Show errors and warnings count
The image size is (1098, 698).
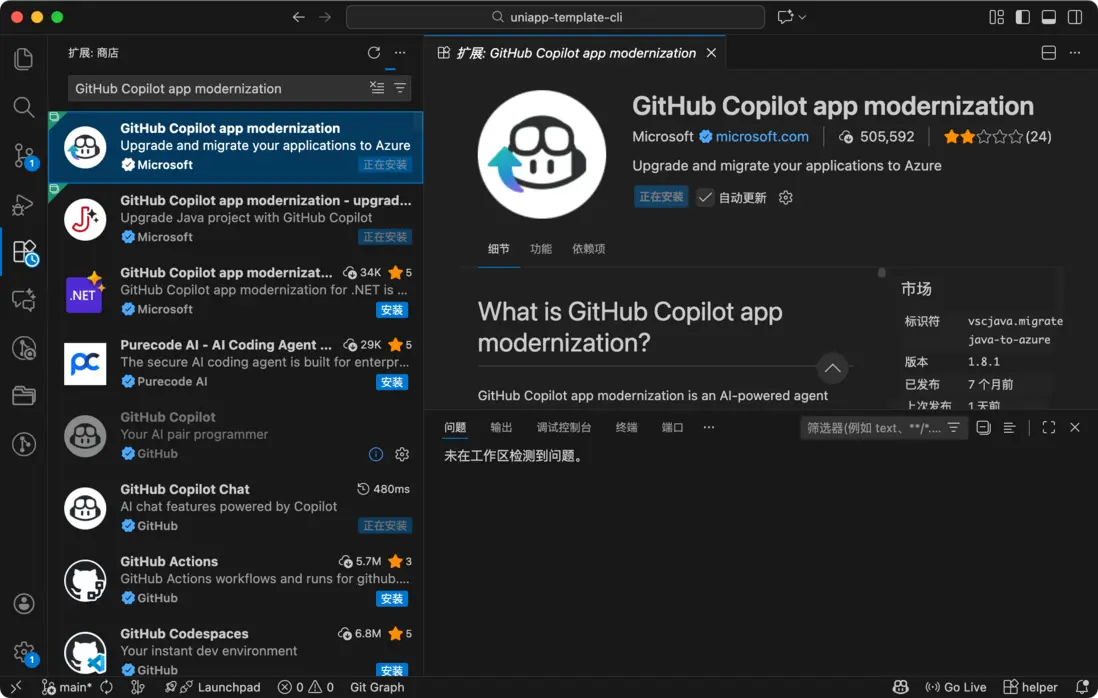[x=306, y=687]
